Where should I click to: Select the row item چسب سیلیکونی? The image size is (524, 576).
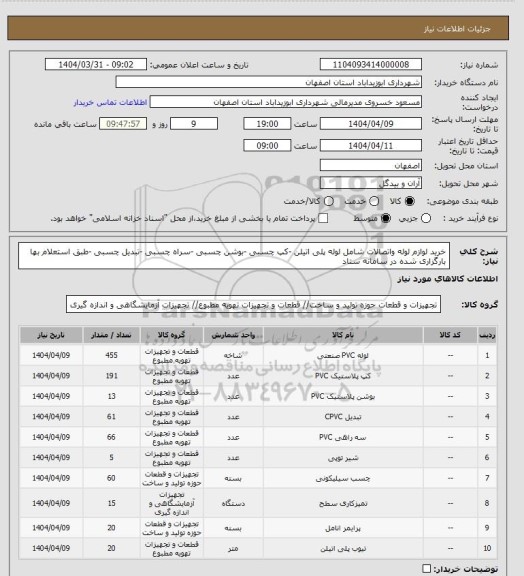click(x=343, y=478)
